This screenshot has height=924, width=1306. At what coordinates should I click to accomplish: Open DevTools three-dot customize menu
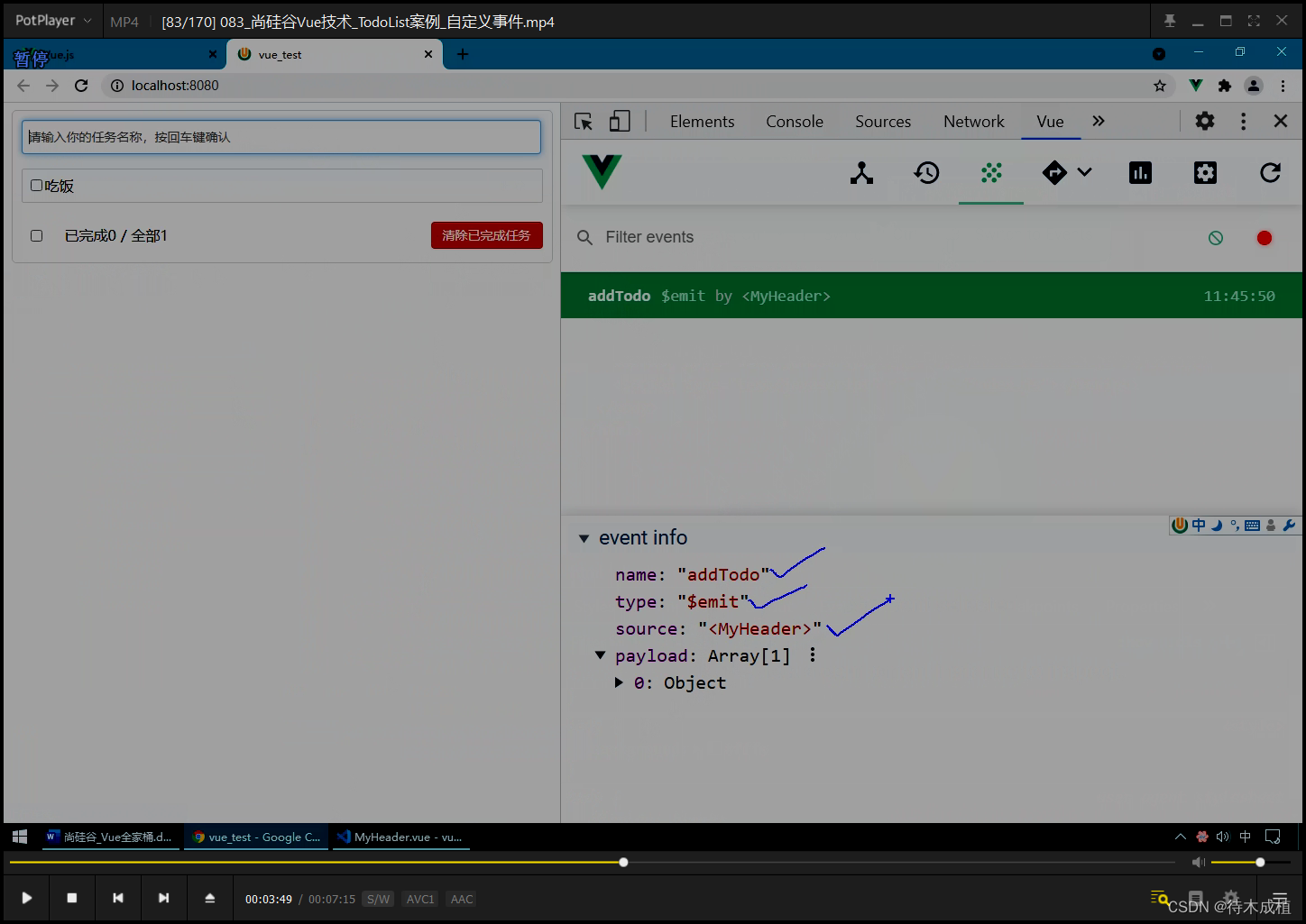[1244, 121]
